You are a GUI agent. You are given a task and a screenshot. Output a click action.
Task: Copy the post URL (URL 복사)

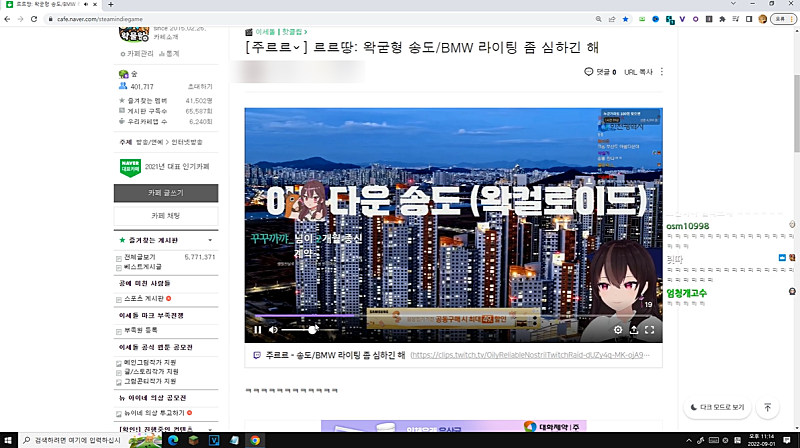(638, 72)
